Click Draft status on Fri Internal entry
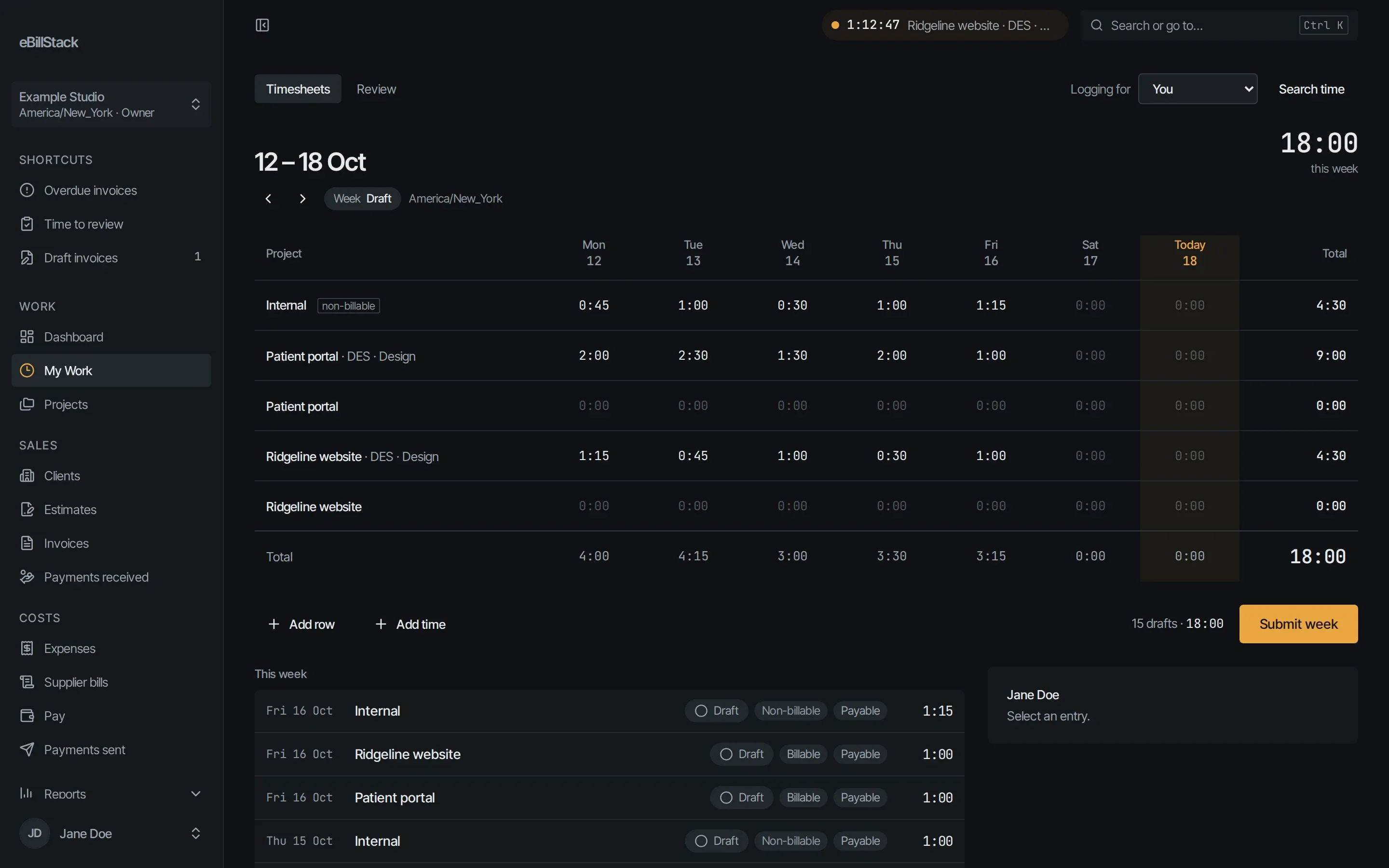Image resolution: width=1389 pixels, height=868 pixels. coord(716,711)
